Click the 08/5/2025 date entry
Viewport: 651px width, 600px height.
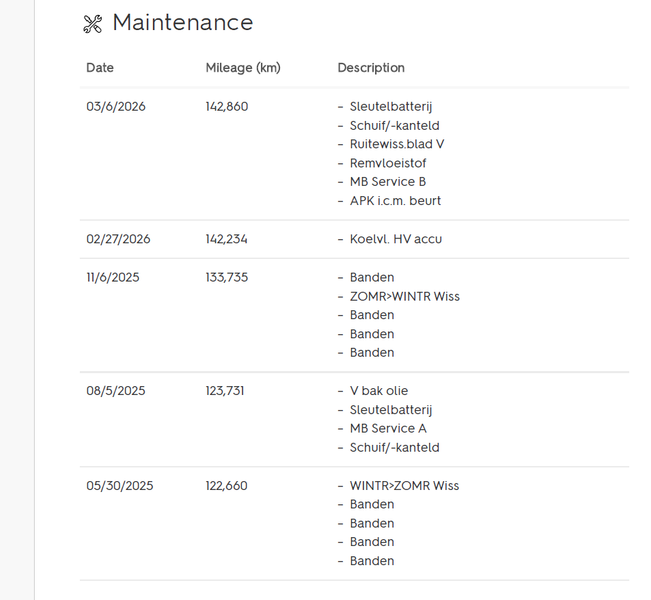pos(116,391)
